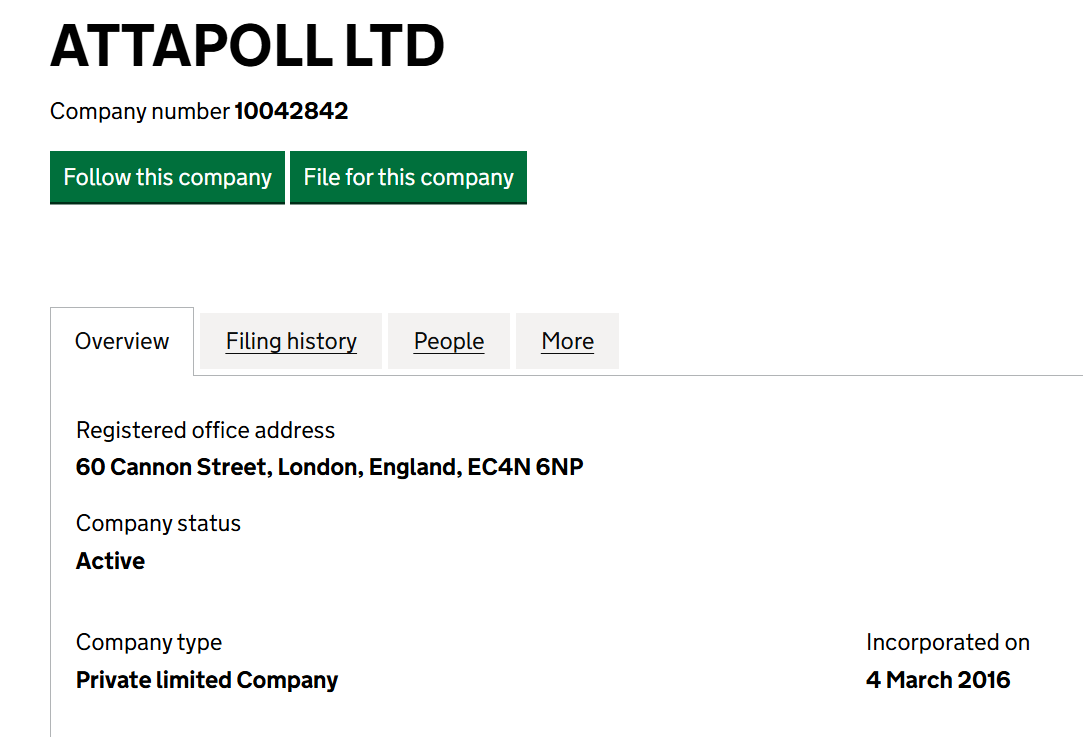Click the company number 10042842
The width and height of the screenshot is (1083, 737).
point(291,111)
